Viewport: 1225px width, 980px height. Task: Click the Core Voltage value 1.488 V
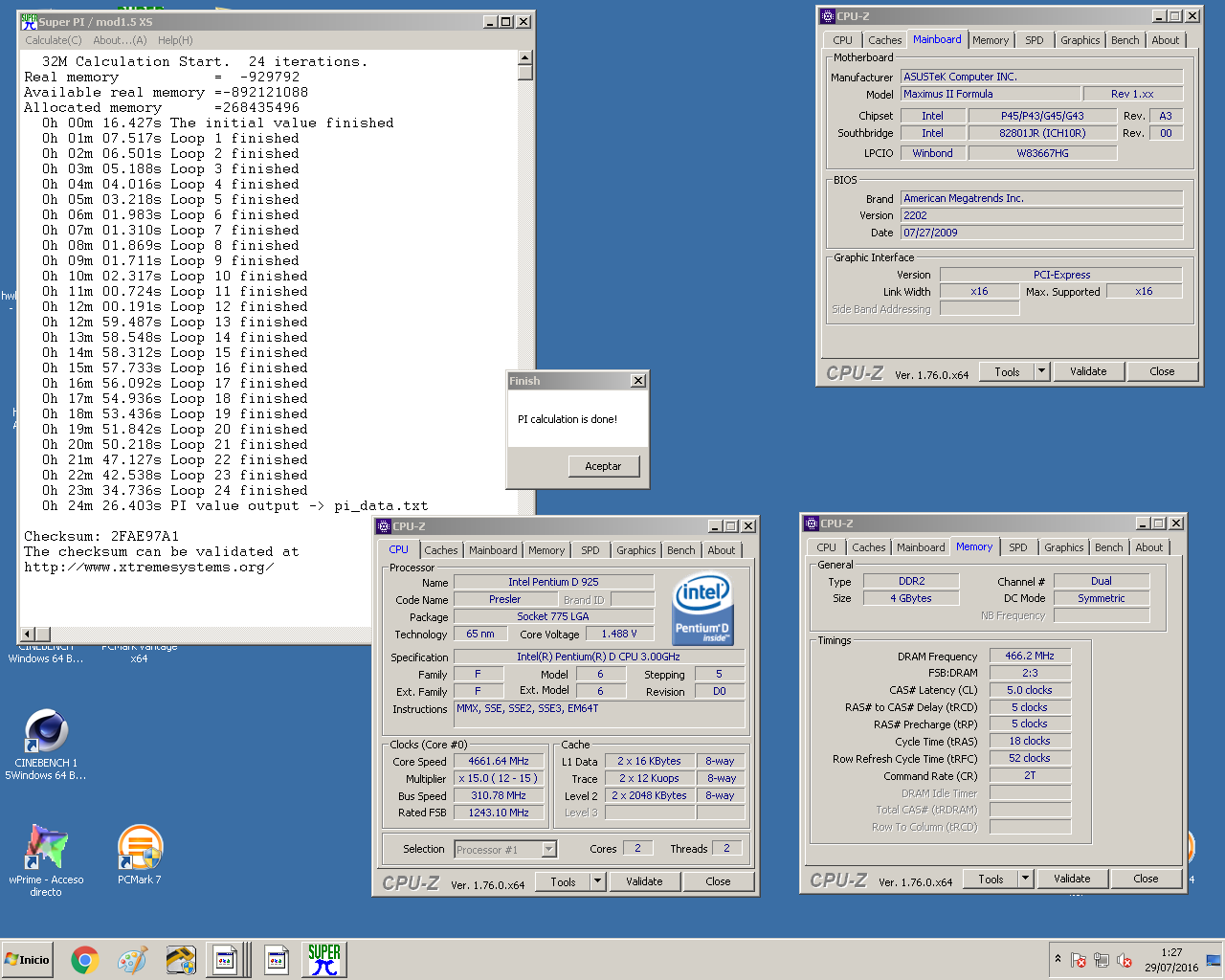click(x=619, y=634)
